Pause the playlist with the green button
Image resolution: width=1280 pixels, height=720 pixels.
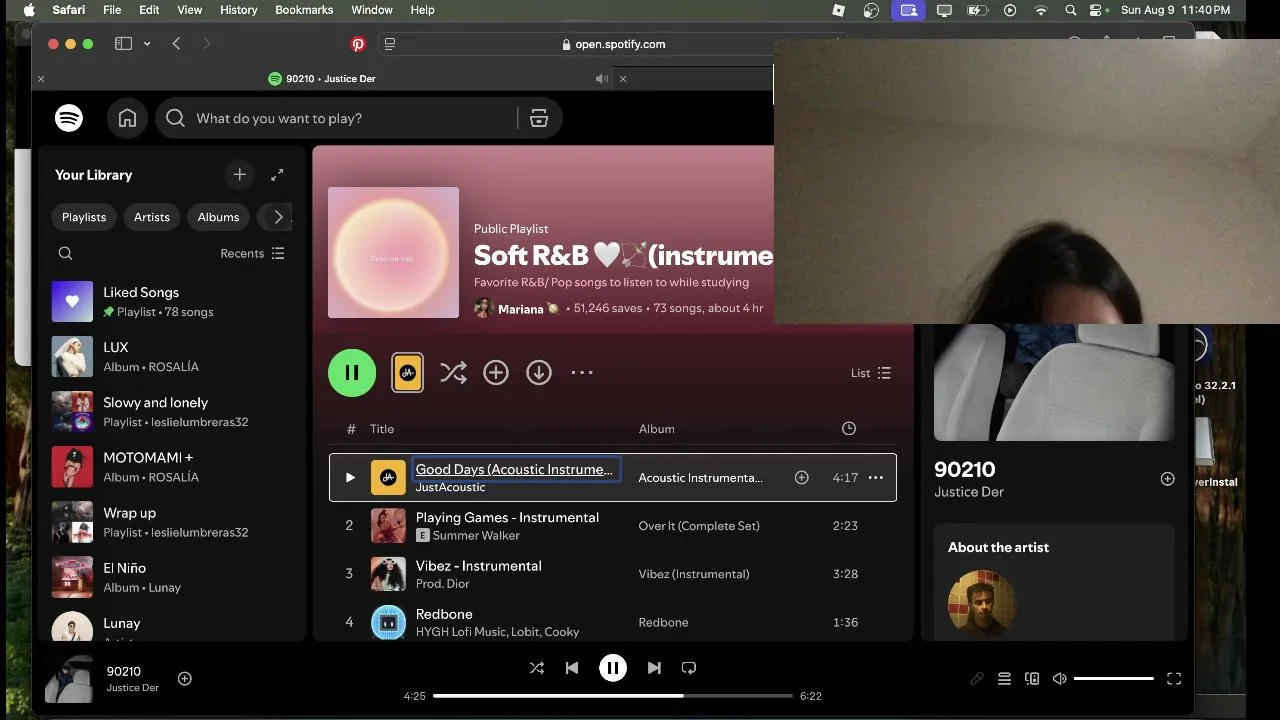pos(352,373)
